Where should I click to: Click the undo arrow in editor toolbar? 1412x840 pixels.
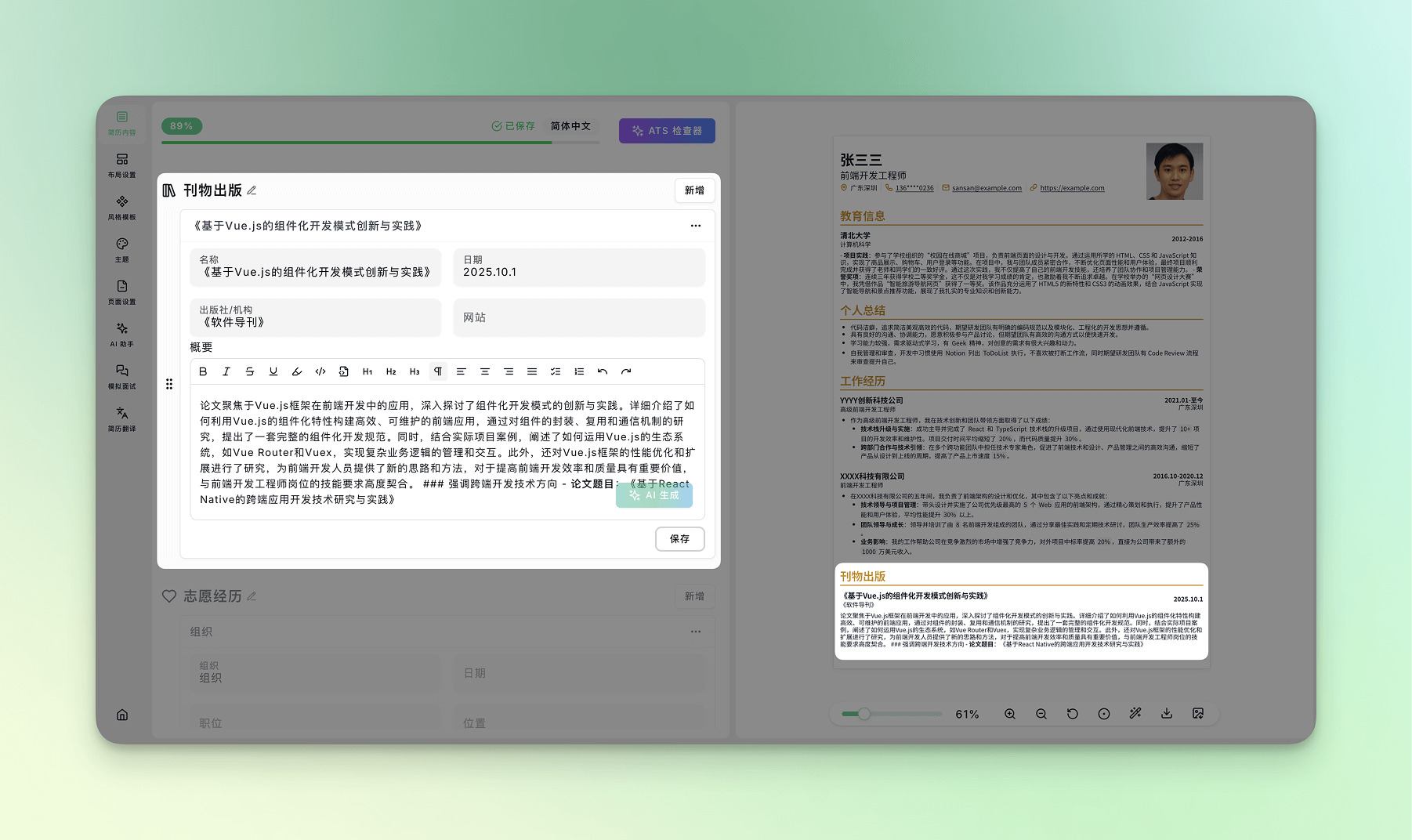tap(603, 371)
